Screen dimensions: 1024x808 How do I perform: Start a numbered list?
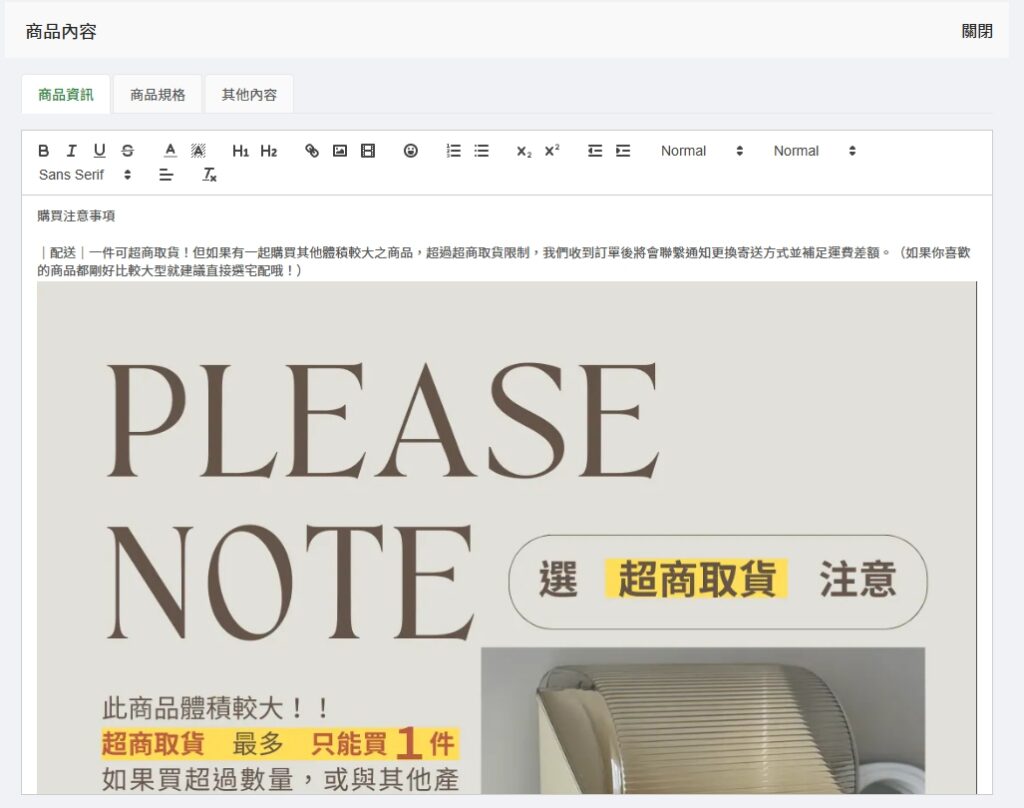[x=454, y=151]
